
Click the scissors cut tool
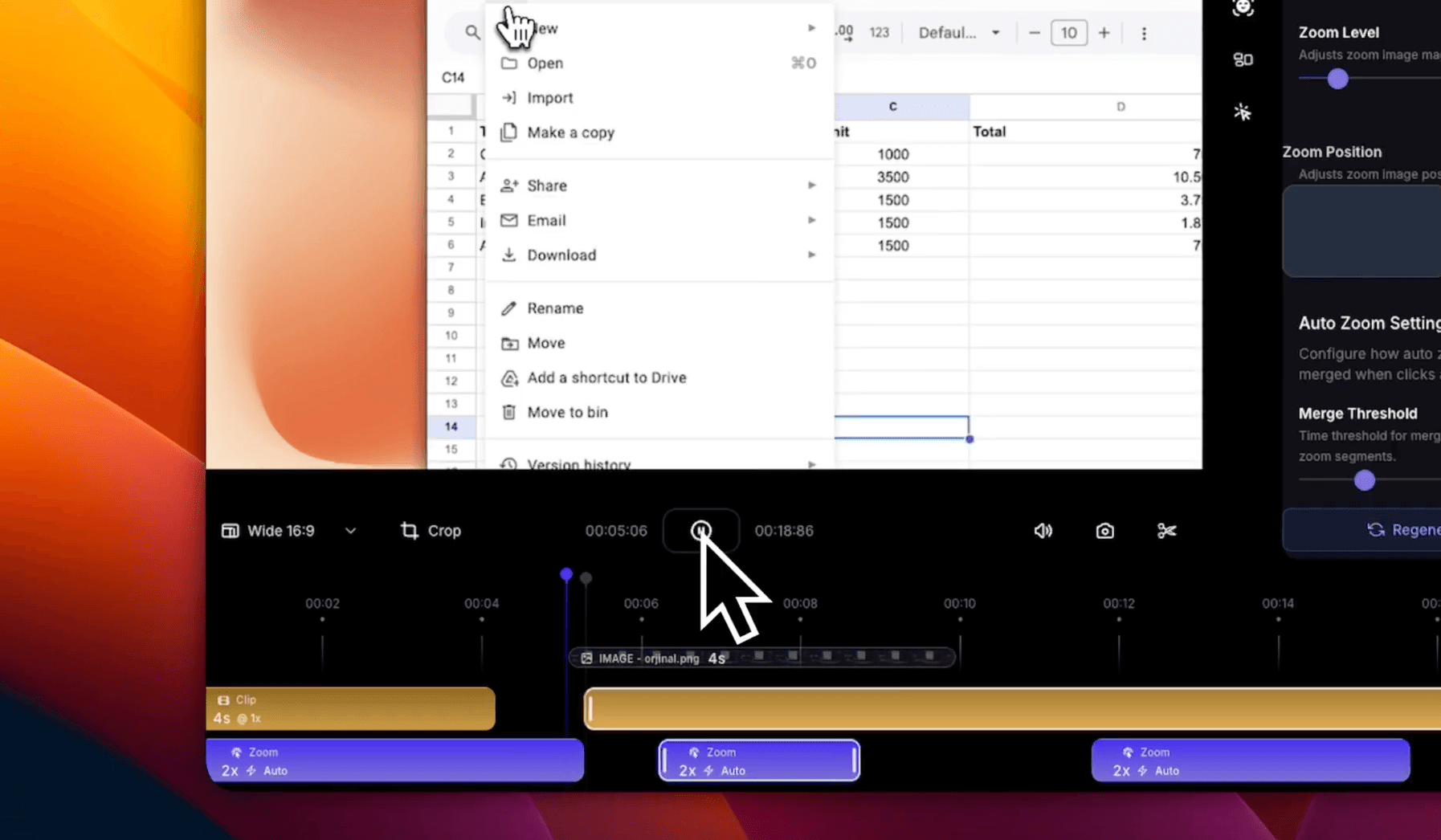coord(1166,530)
